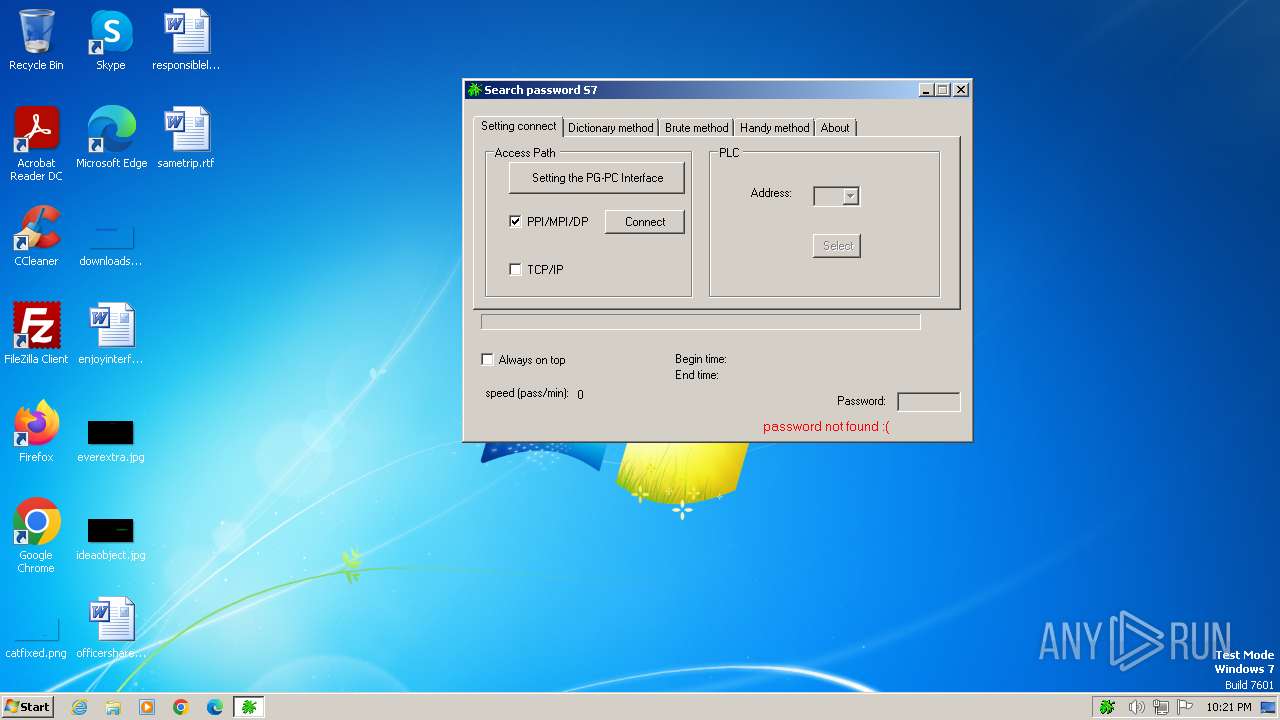Switch to the Handy method tab
This screenshot has width=1280, height=720.
tap(775, 128)
